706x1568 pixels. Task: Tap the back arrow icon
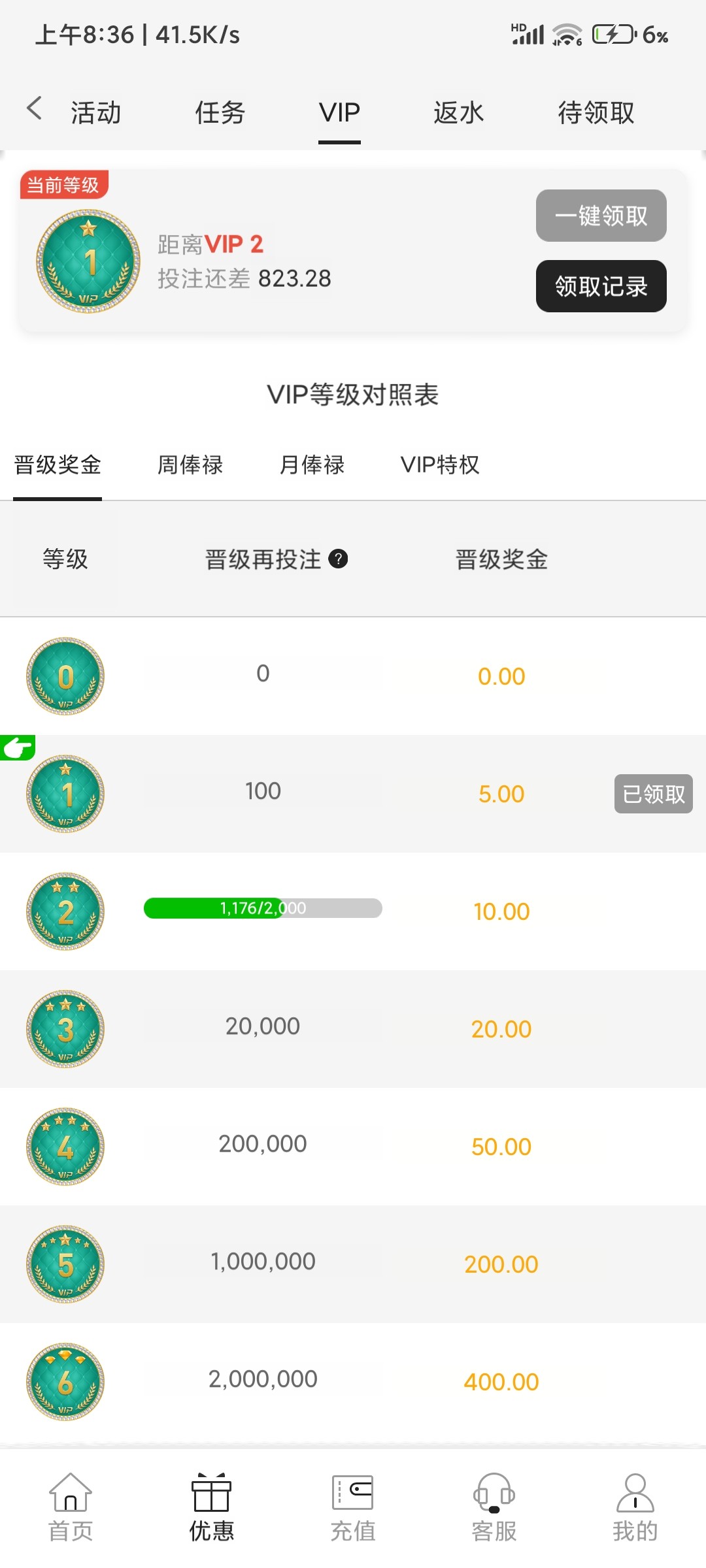pos(34,108)
